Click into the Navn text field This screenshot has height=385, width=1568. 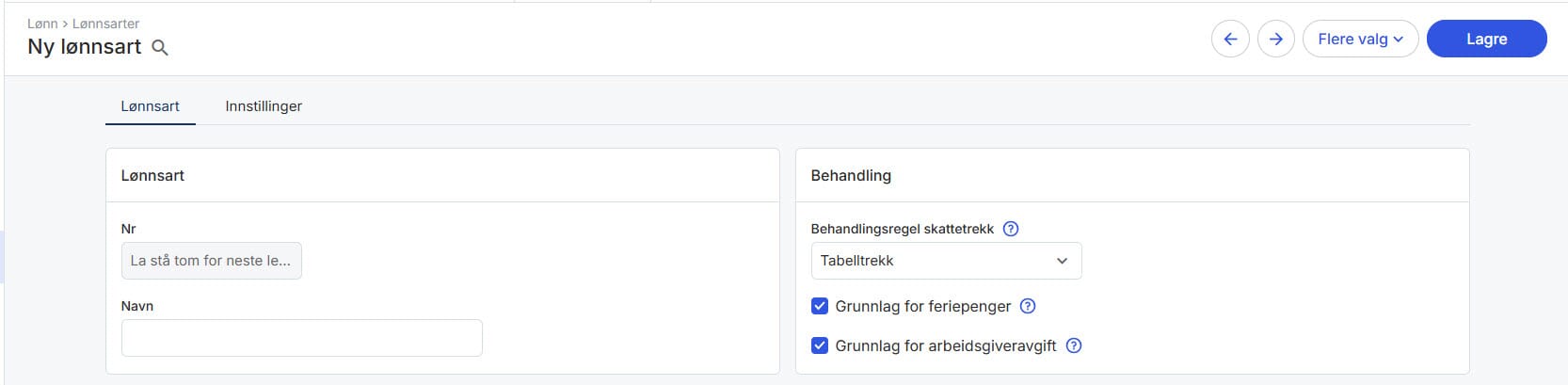click(301, 338)
